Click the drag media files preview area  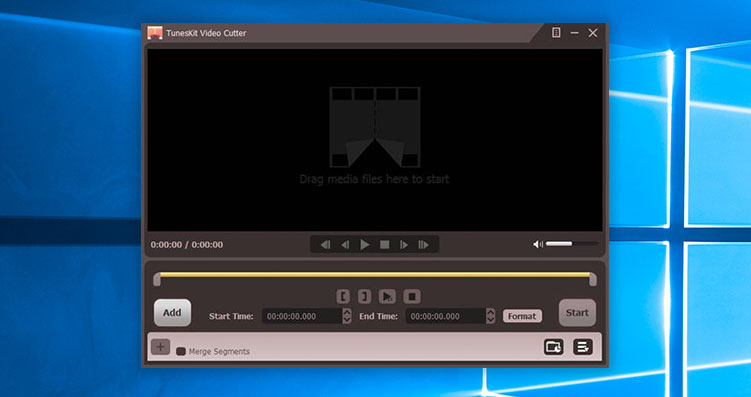375,140
